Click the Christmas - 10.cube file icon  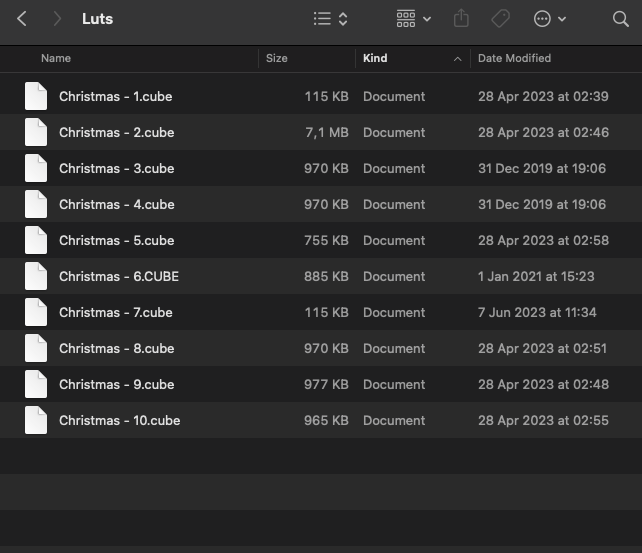[x=36, y=421]
